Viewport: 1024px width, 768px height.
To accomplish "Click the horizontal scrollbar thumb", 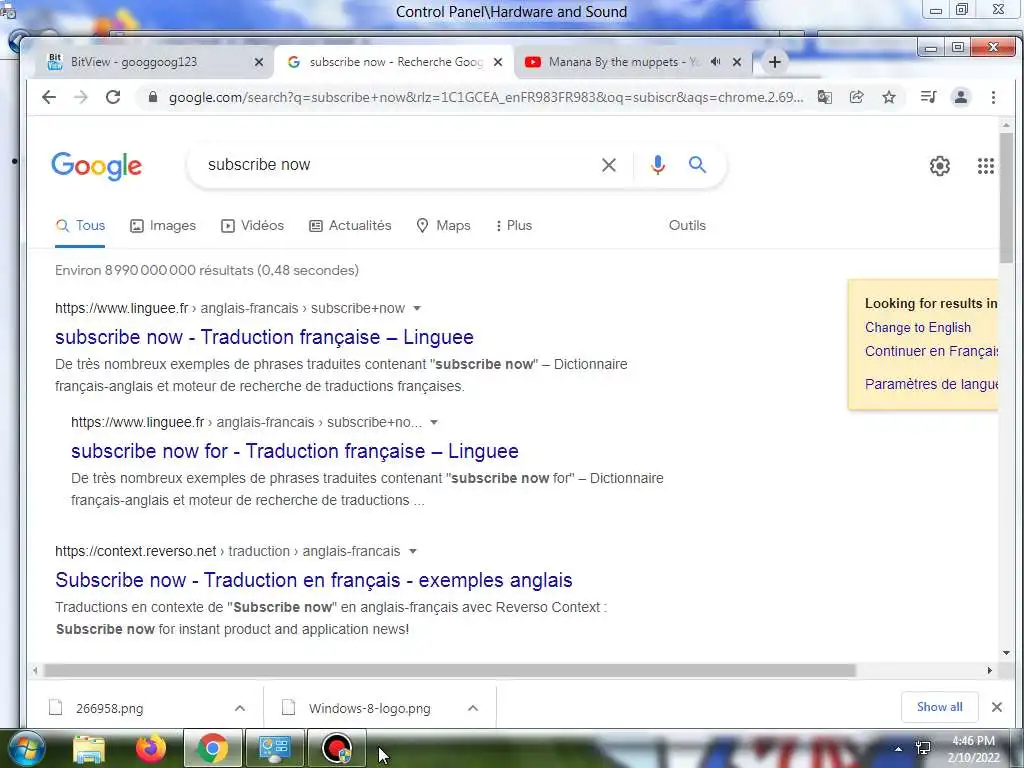I will [449, 671].
